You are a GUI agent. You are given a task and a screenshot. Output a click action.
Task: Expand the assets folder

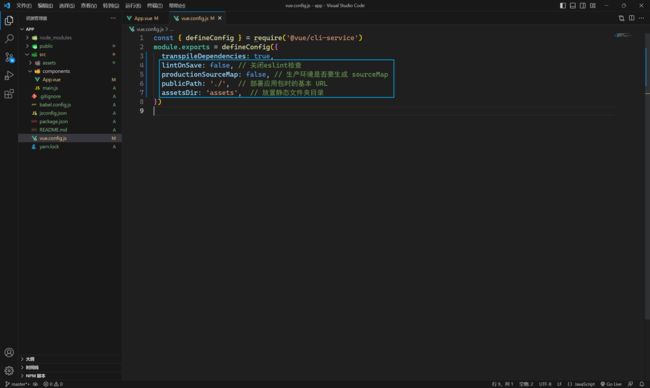click(70, 63)
